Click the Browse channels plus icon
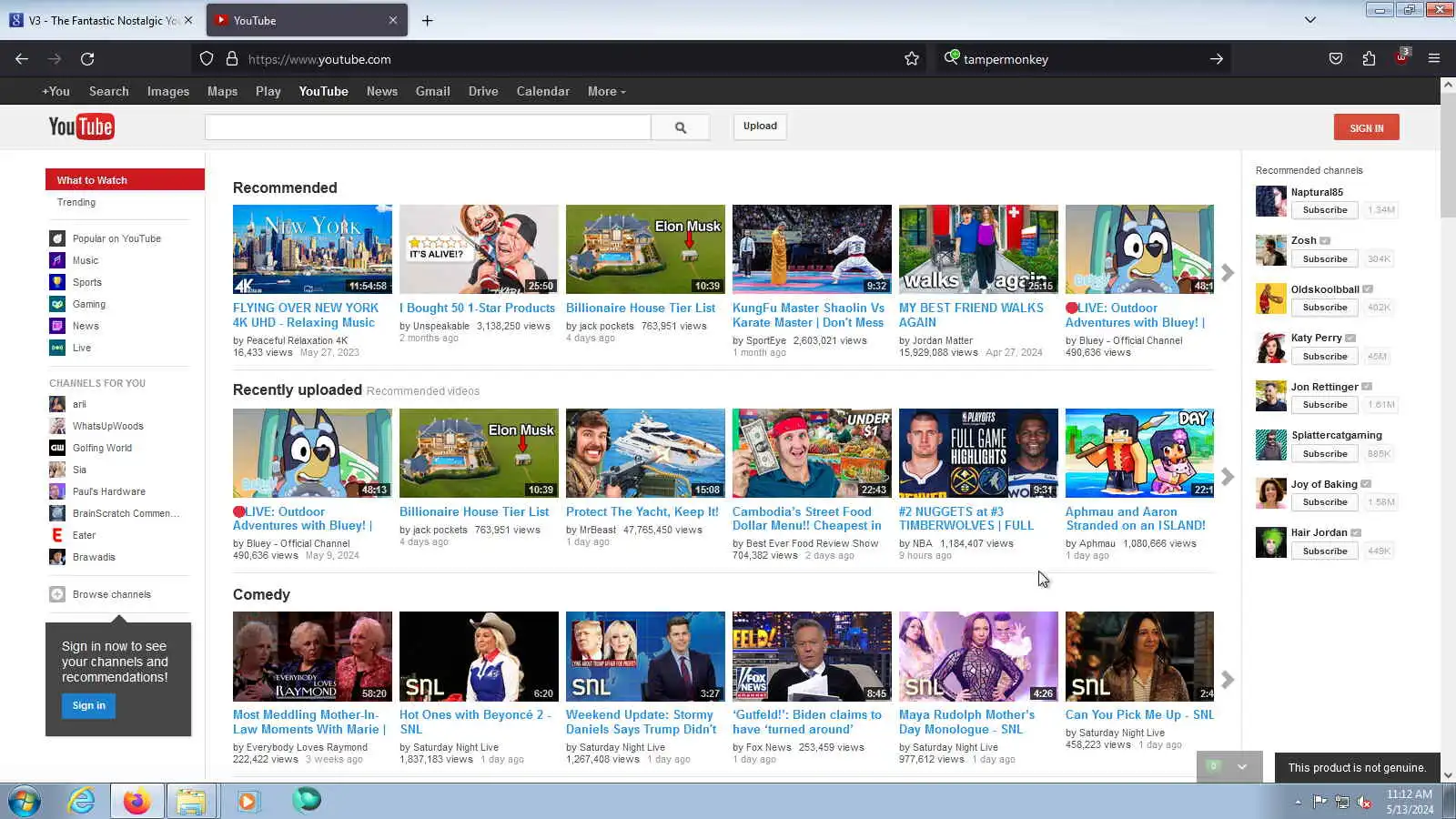1456x819 pixels. click(57, 594)
